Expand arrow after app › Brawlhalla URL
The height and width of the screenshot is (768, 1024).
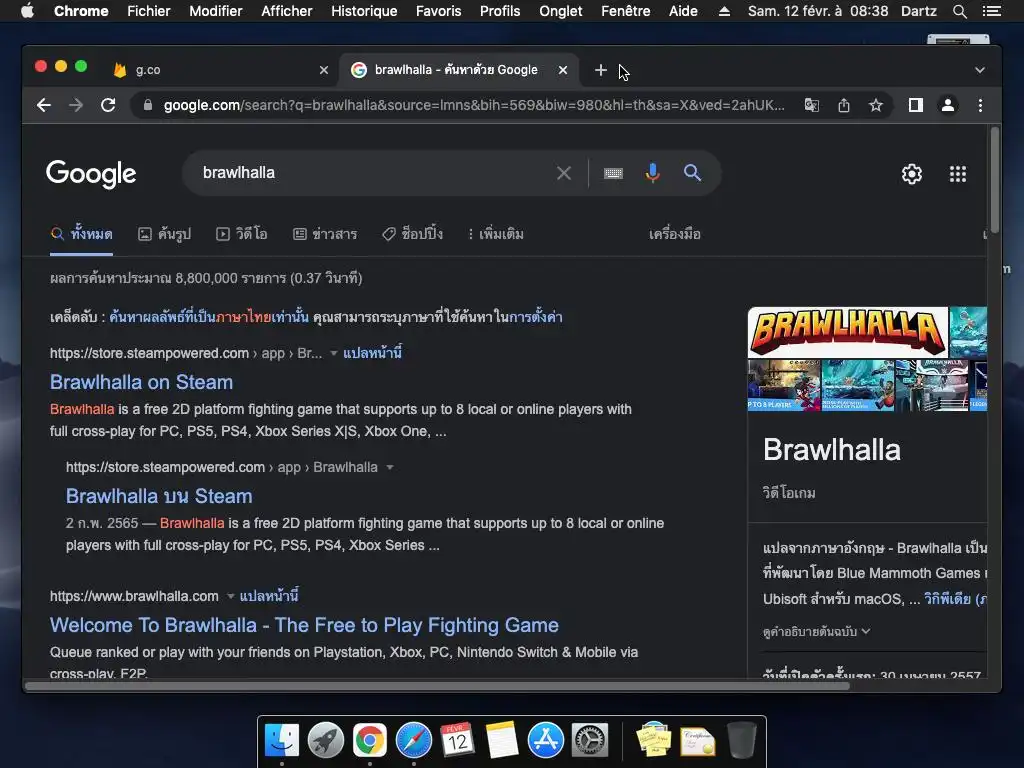click(390, 468)
